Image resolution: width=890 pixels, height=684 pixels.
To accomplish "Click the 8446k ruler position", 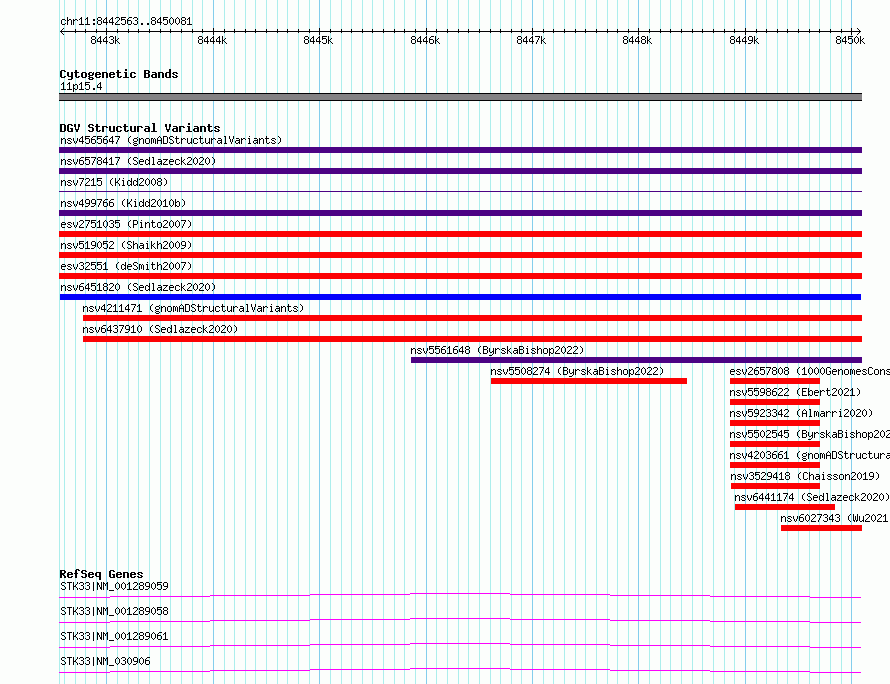I will pos(425,40).
